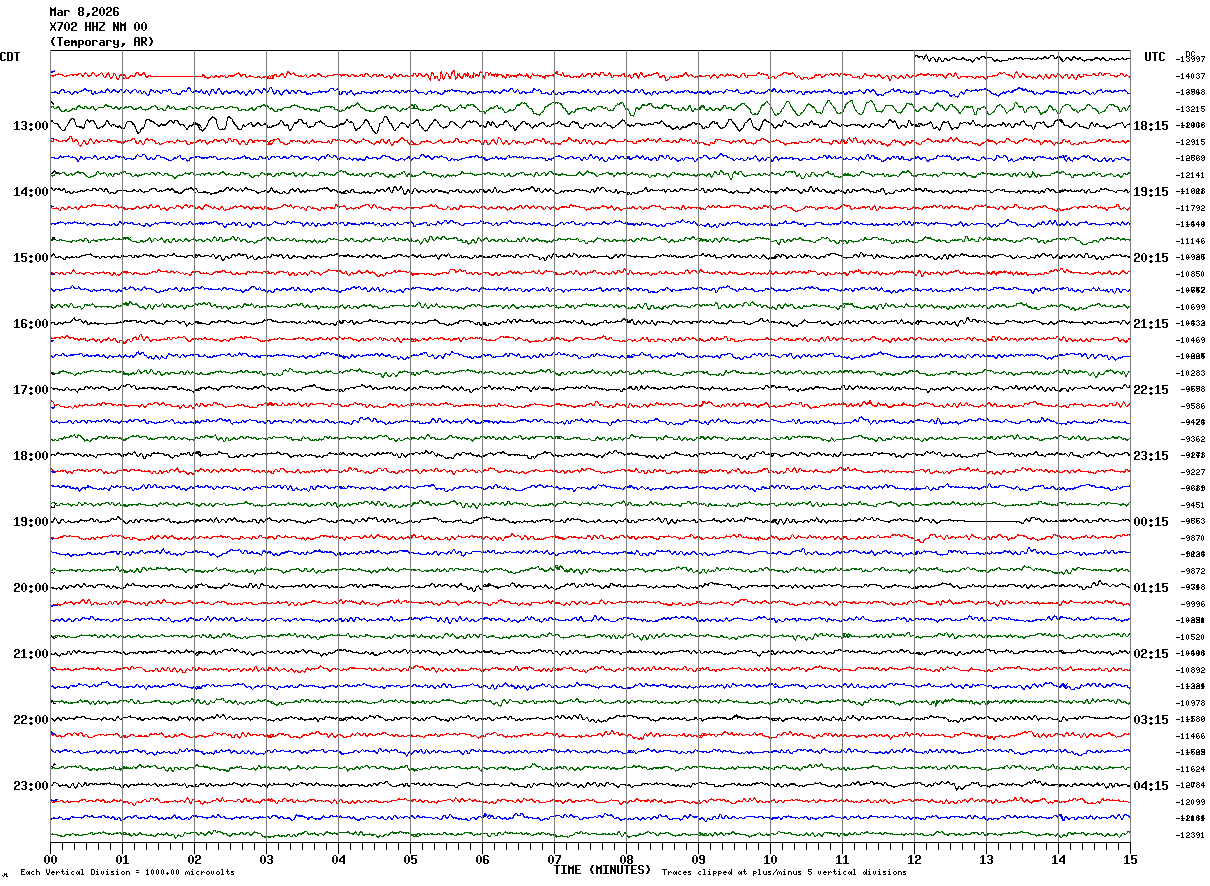1210x886 pixels.
Task: Click the "11" minute axis label
Action: click(842, 859)
